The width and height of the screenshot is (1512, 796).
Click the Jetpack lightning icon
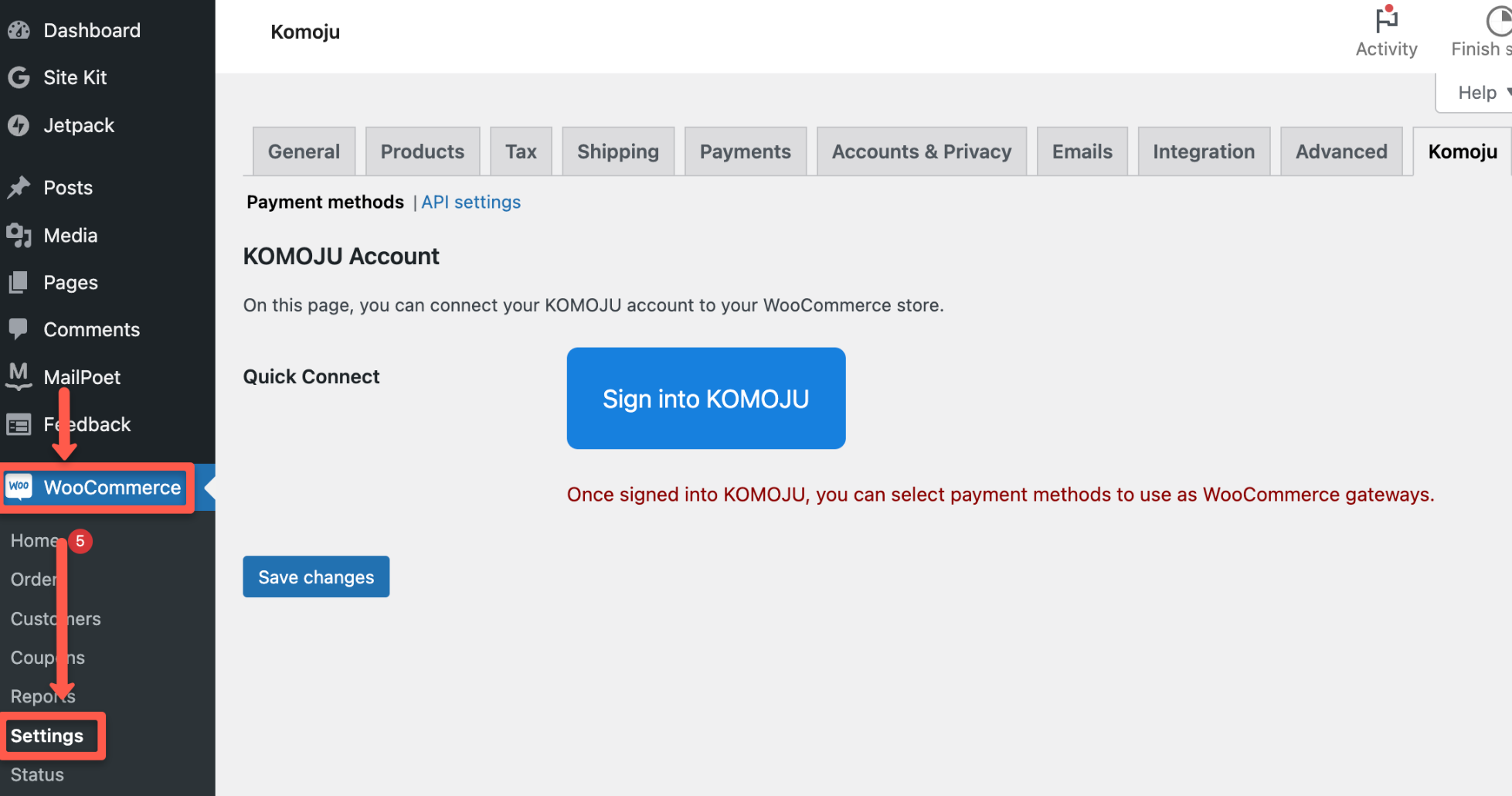(x=19, y=125)
